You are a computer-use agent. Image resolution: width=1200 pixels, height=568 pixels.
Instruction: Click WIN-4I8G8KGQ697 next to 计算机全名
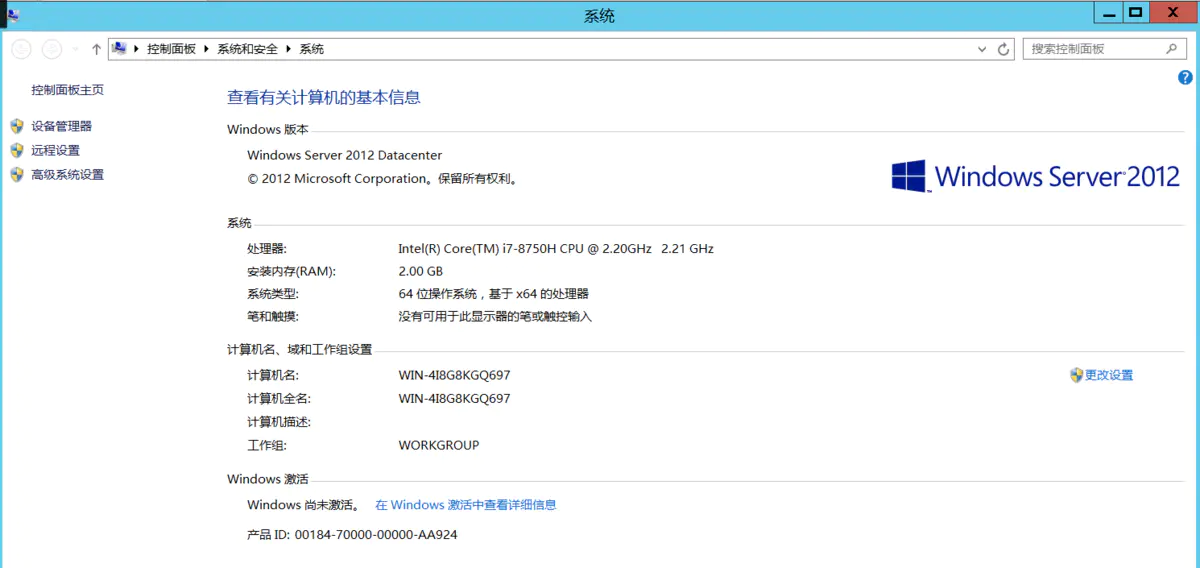click(454, 398)
